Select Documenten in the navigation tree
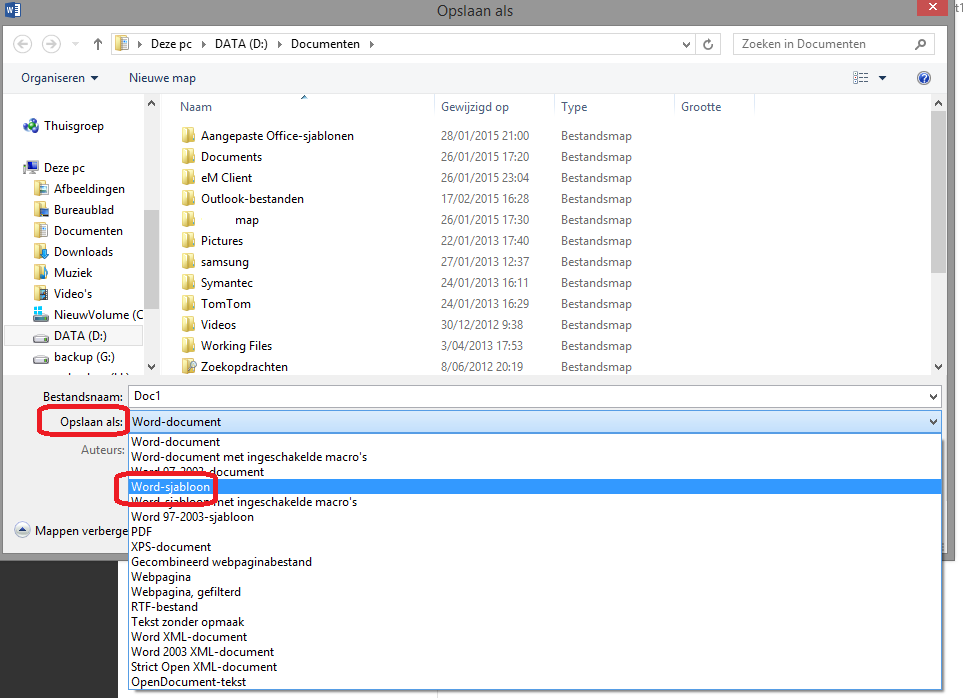The height and width of the screenshot is (698, 966). click(88, 230)
